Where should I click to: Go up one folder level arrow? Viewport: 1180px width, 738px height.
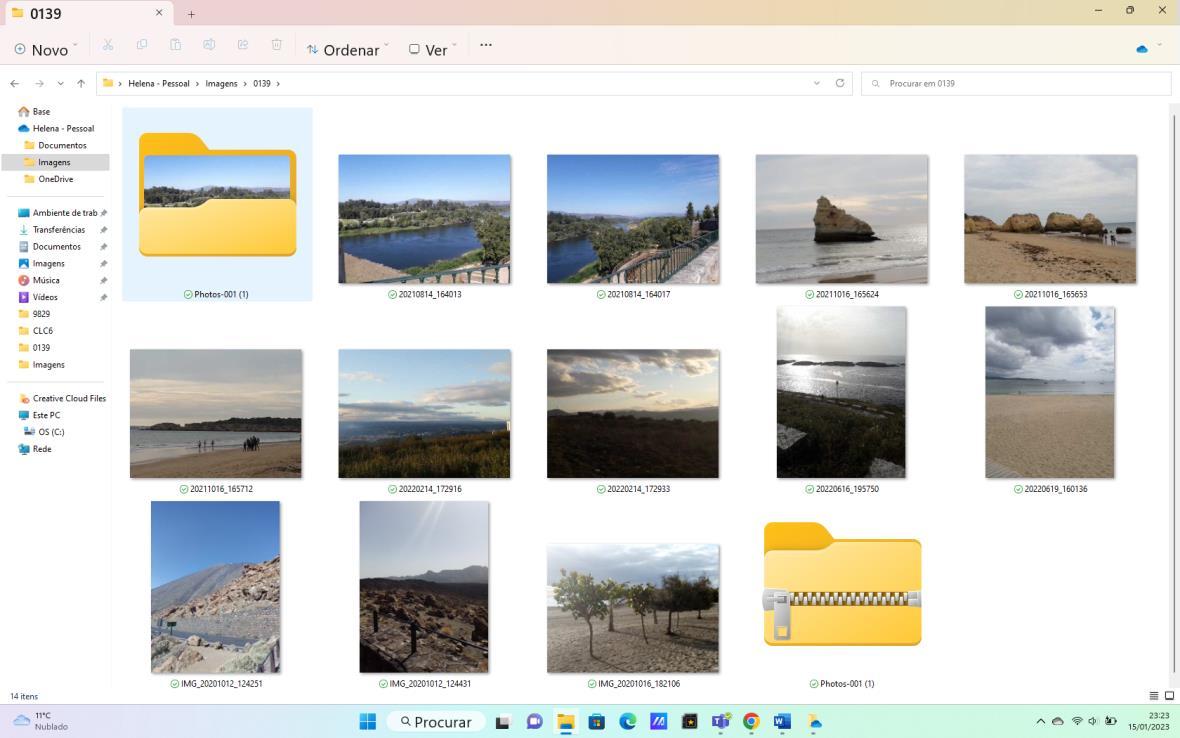point(81,84)
